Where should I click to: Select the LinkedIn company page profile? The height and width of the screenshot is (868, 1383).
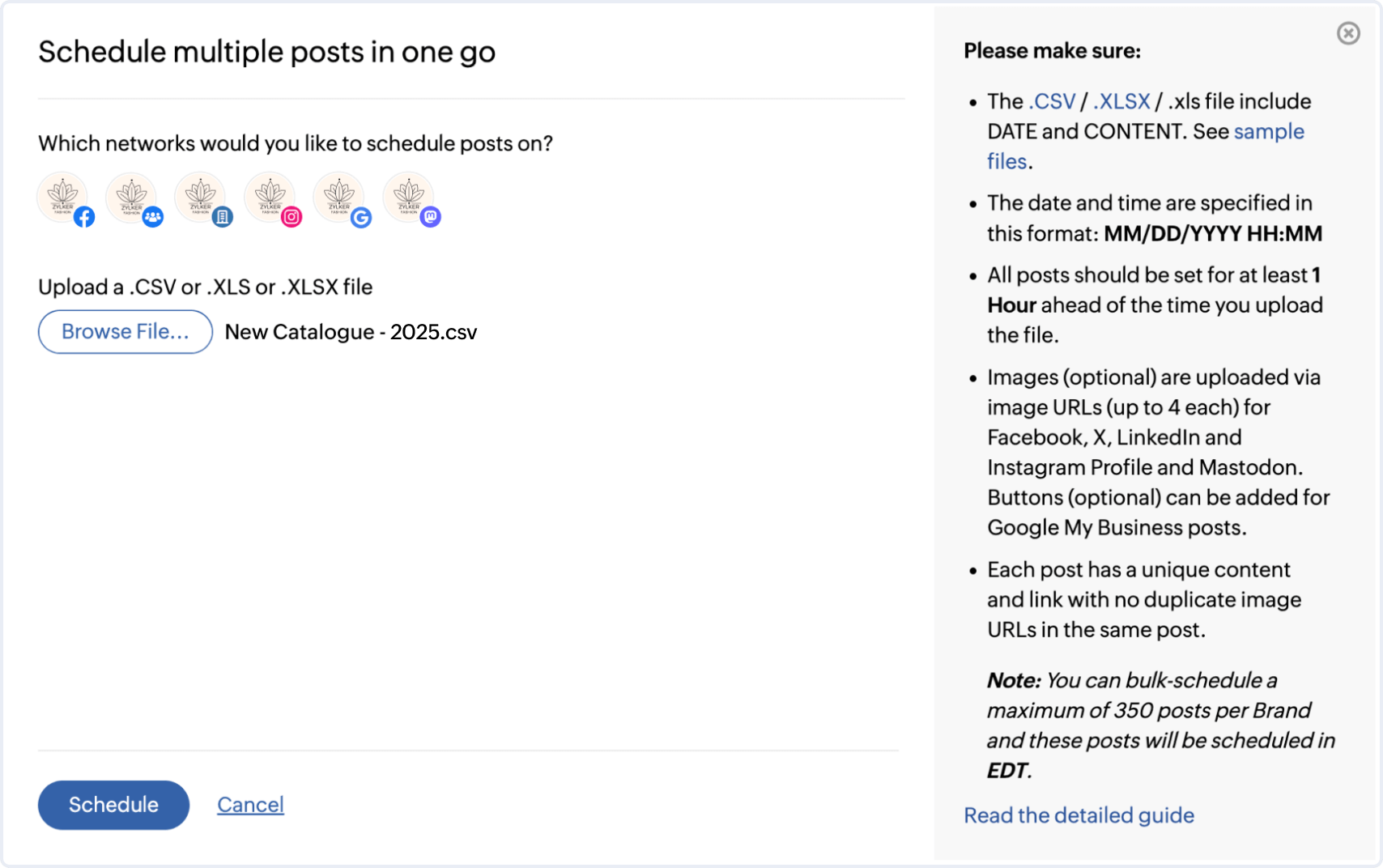pyautogui.click(x=201, y=198)
